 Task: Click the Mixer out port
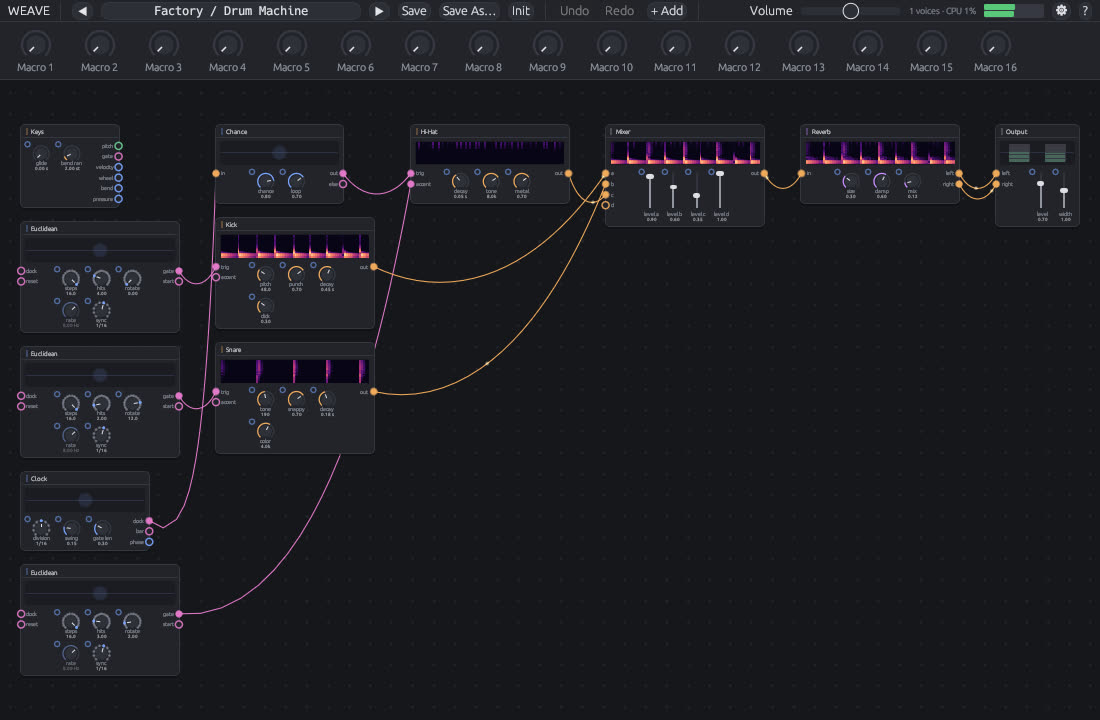(x=764, y=173)
